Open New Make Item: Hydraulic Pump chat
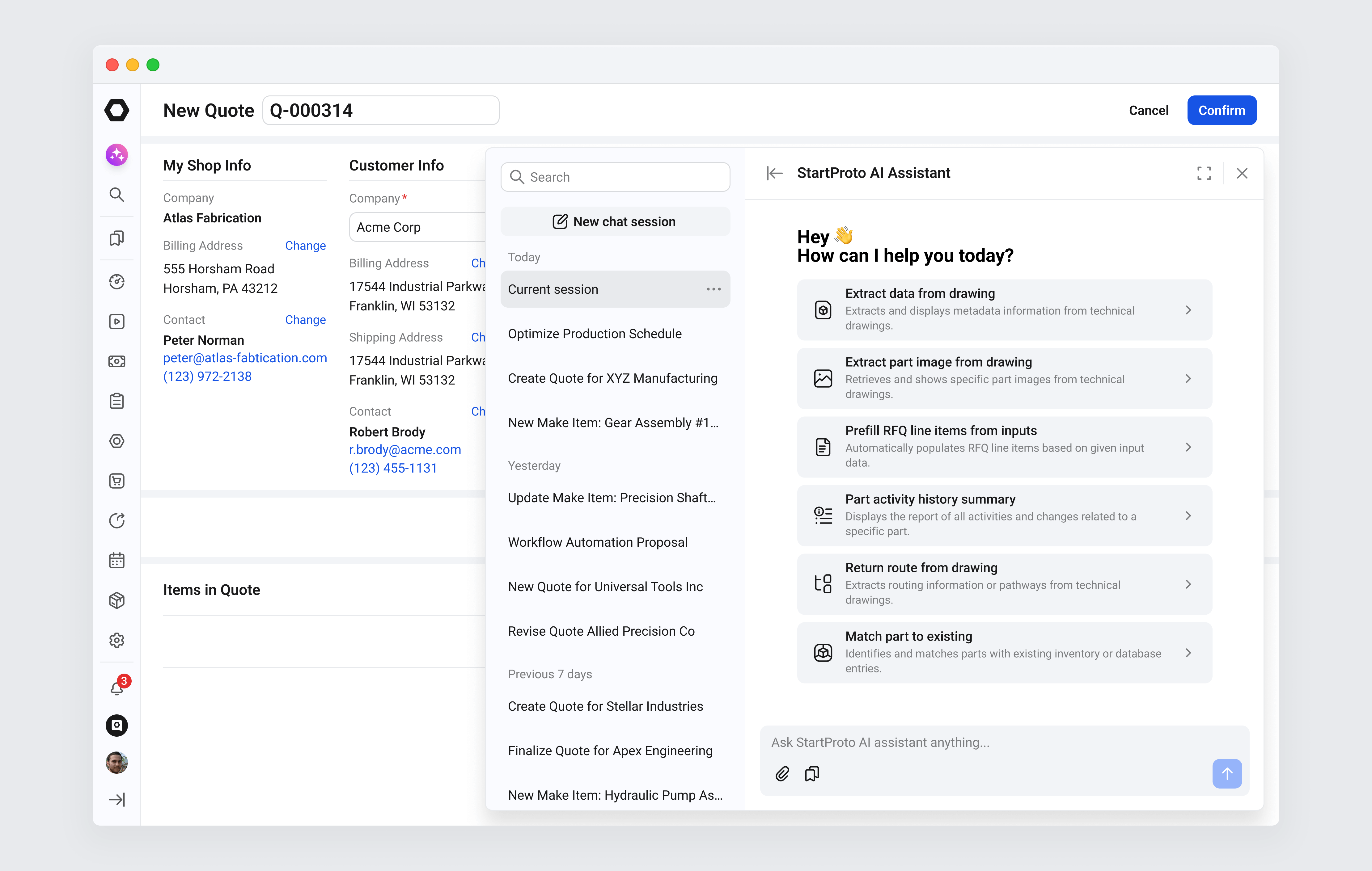 (x=615, y=795)
